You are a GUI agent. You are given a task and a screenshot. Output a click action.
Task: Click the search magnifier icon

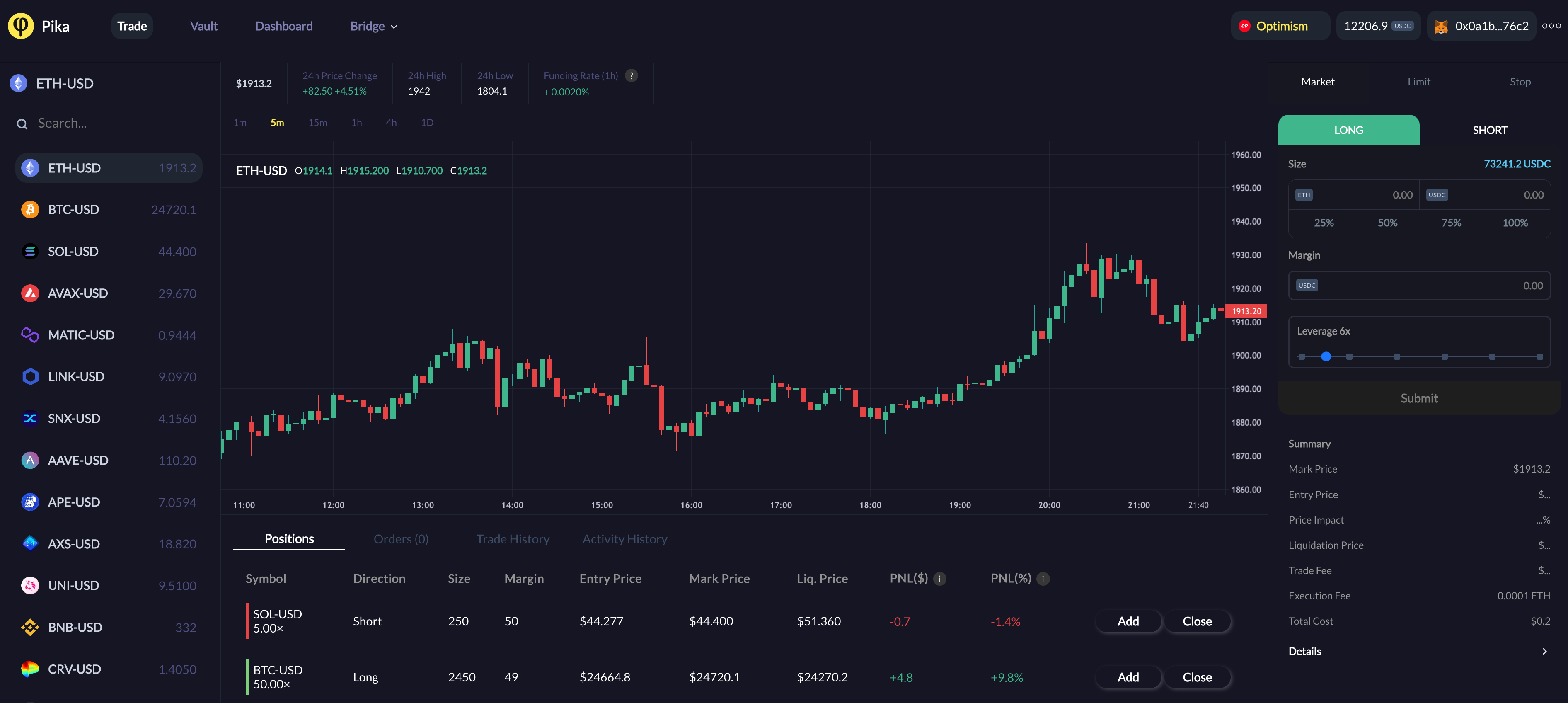point(22,124)
